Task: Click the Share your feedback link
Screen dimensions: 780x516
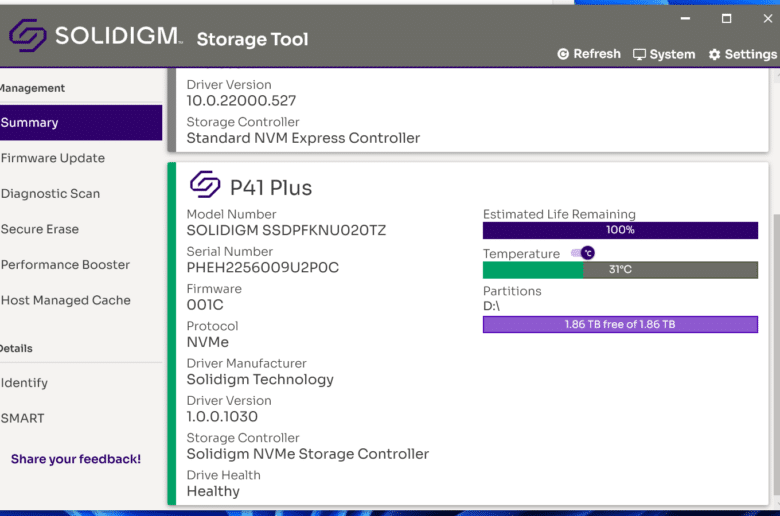Action: 76,459
